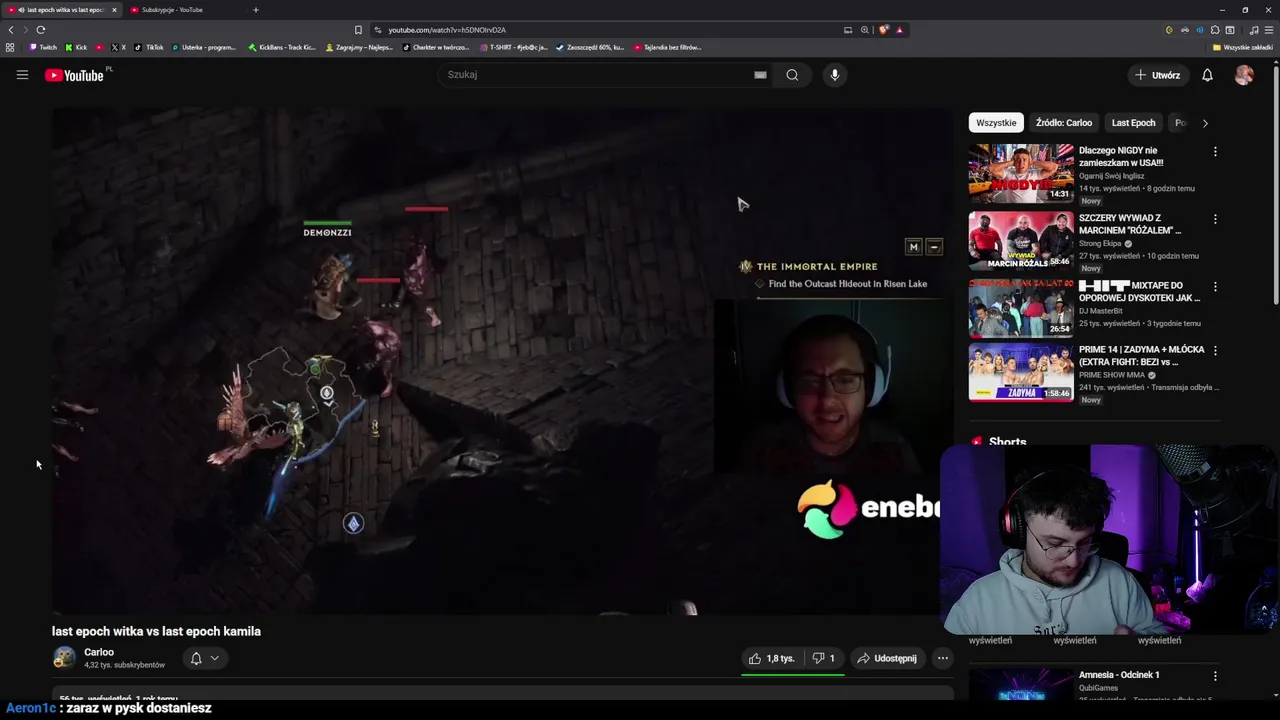Screen dimensions: 1280x720
Task: Open more options for SZCZERY WYWIAD video
Action: 1215,219
